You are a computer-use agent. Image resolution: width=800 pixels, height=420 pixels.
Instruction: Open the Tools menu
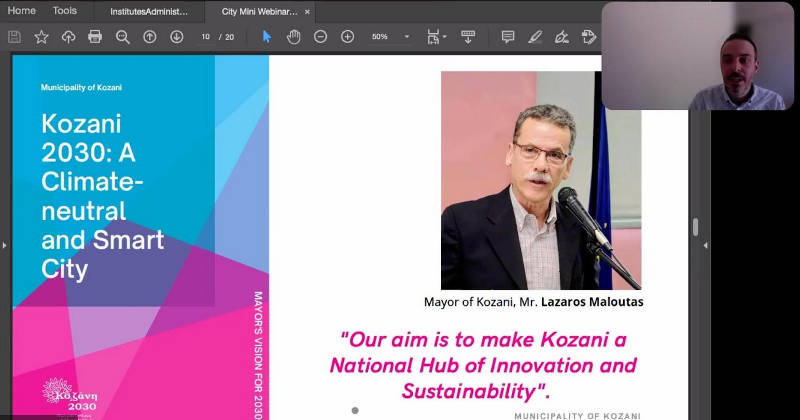[64, 11]
